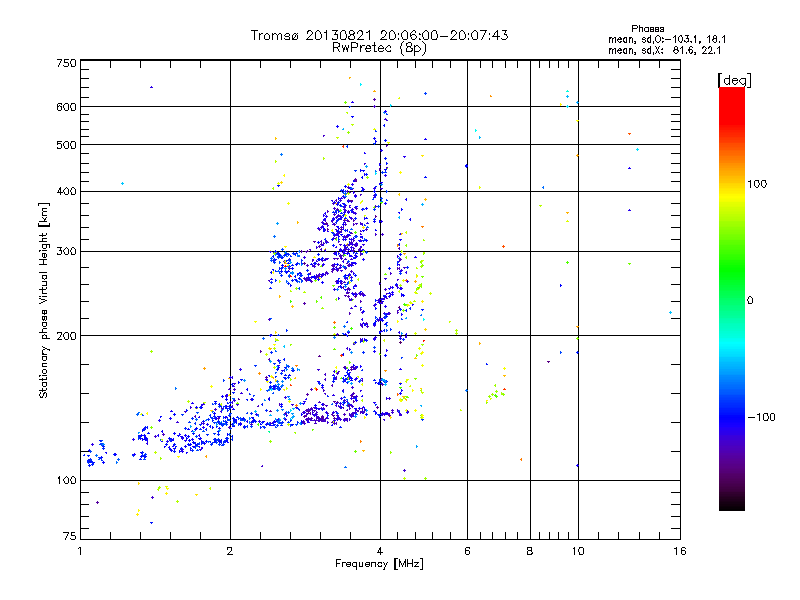Click the x-axis tick label '4'
The width and height of the screenshot is (800, 600).
tap(380, 551)
